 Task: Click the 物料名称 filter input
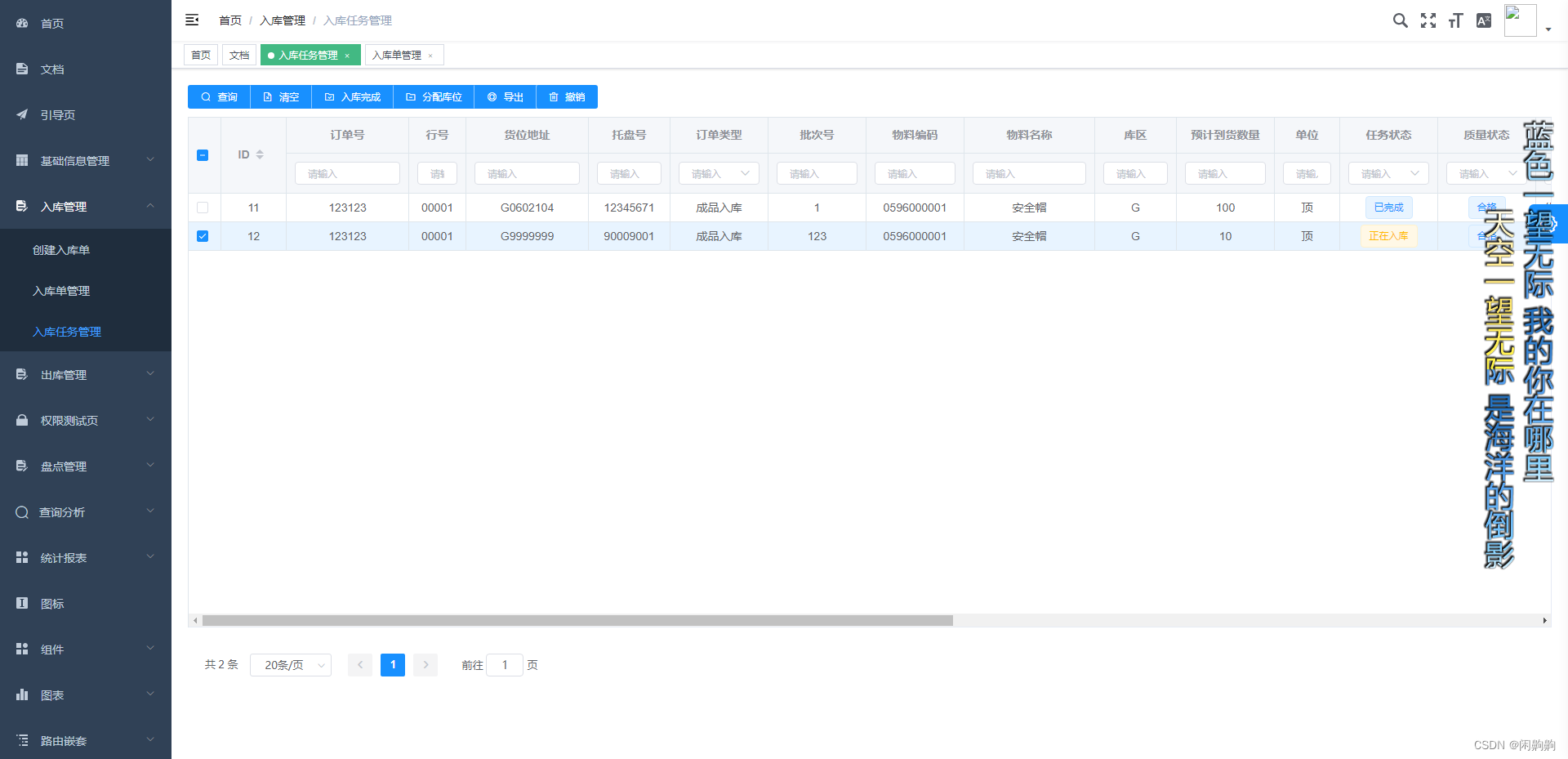point(1029,173)
